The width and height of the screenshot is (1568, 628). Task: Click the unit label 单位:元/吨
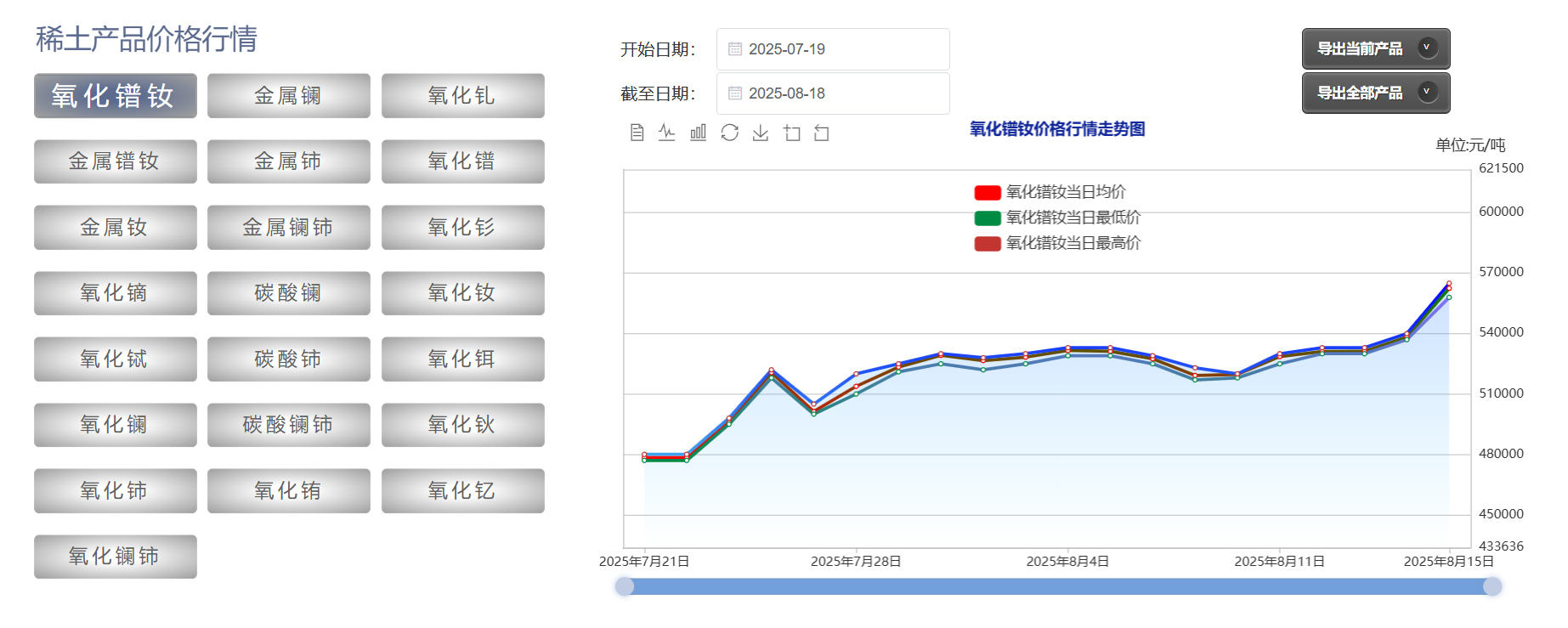1470,145
